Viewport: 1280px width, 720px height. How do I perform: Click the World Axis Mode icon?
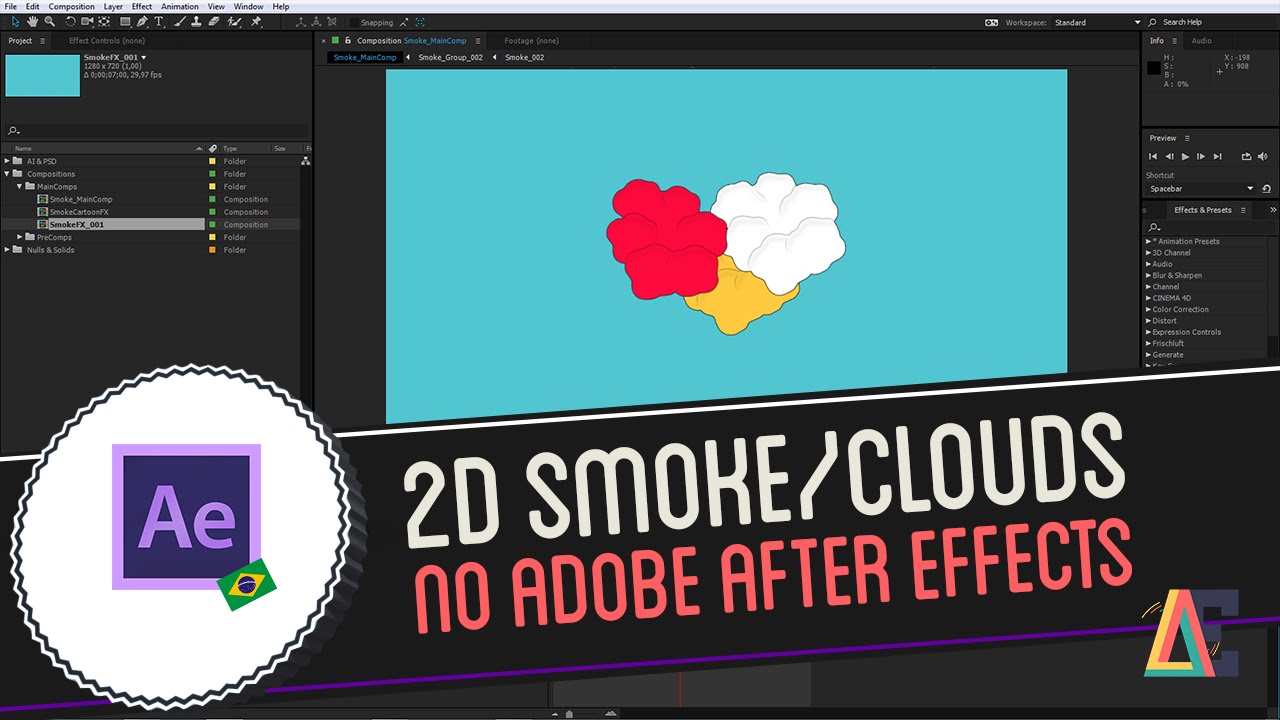[x=318, y=22]
